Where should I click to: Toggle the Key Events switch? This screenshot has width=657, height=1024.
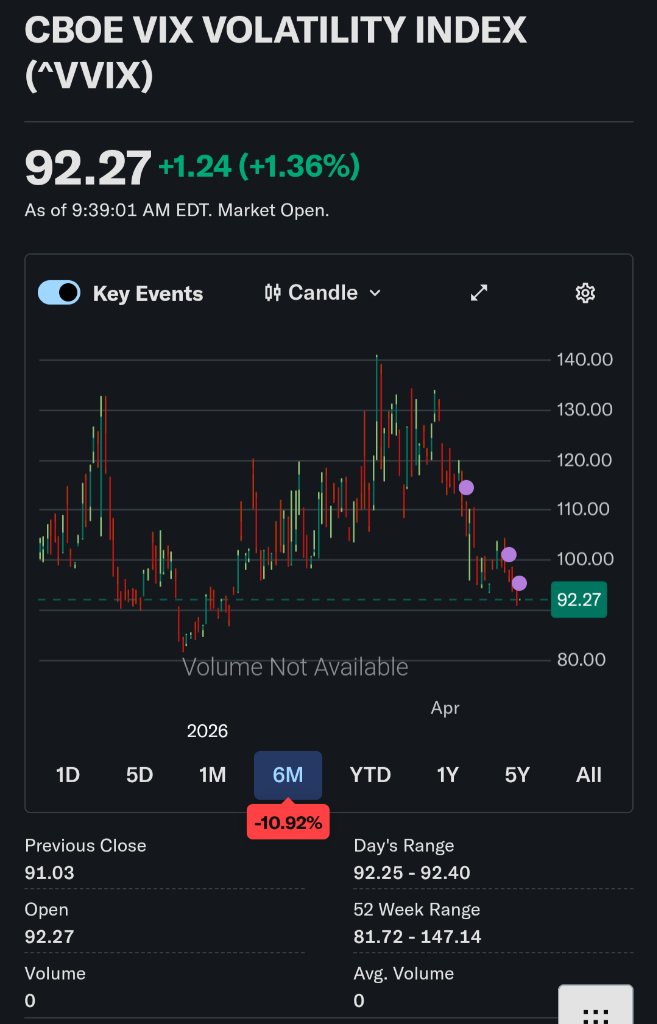[59, 293]
